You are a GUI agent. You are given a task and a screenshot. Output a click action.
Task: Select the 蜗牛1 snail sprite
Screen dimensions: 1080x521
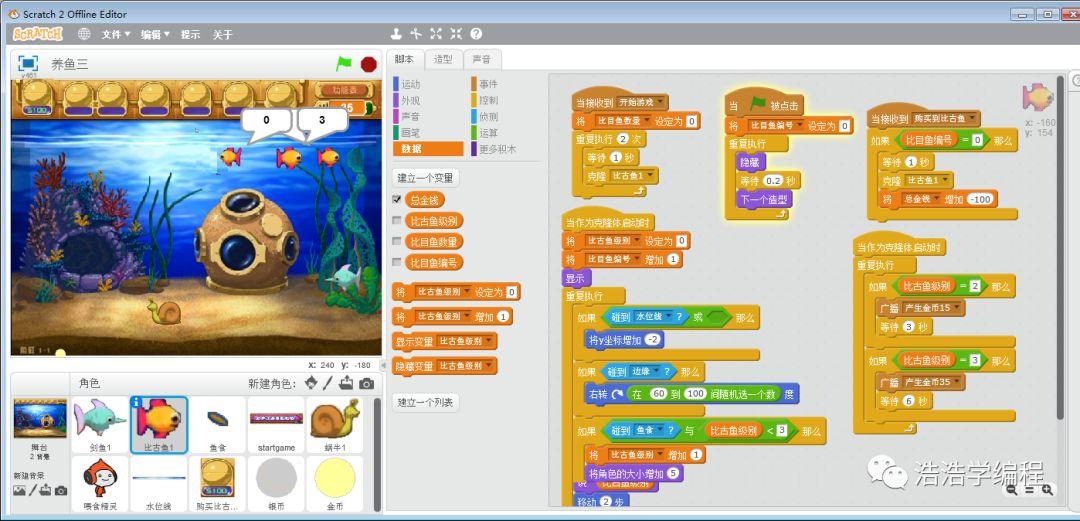pyautogui.click(x=335, y=425)
